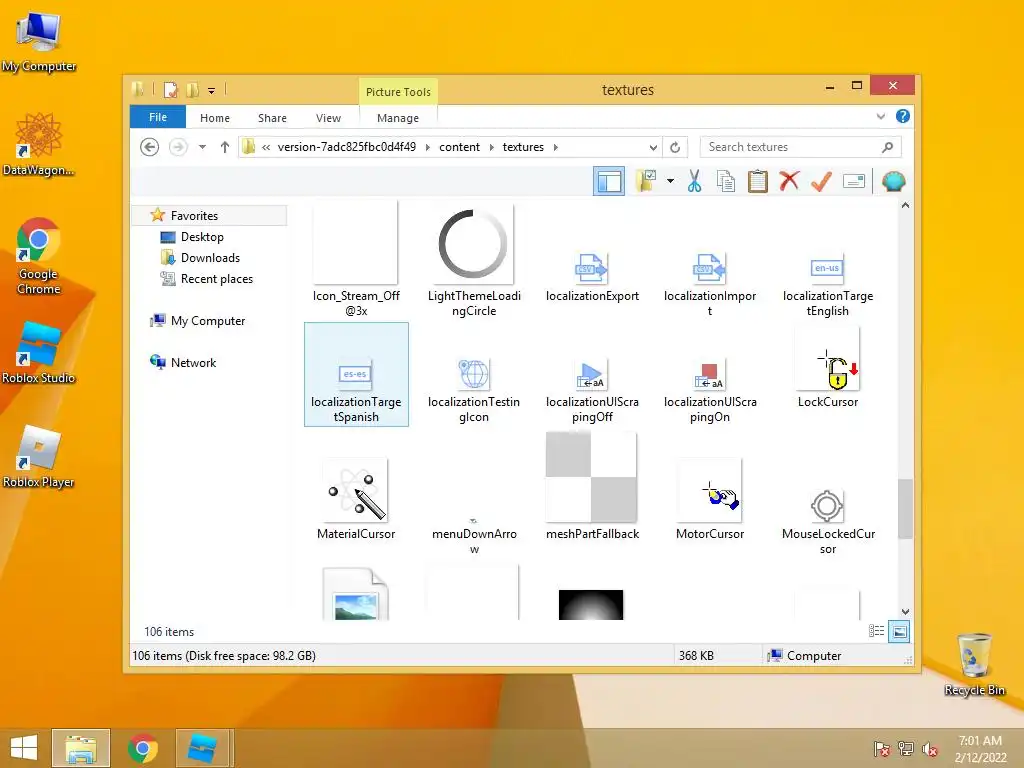Refresh the textures folder
This screenshot has width=1024, height=768.
coord(675,147)
